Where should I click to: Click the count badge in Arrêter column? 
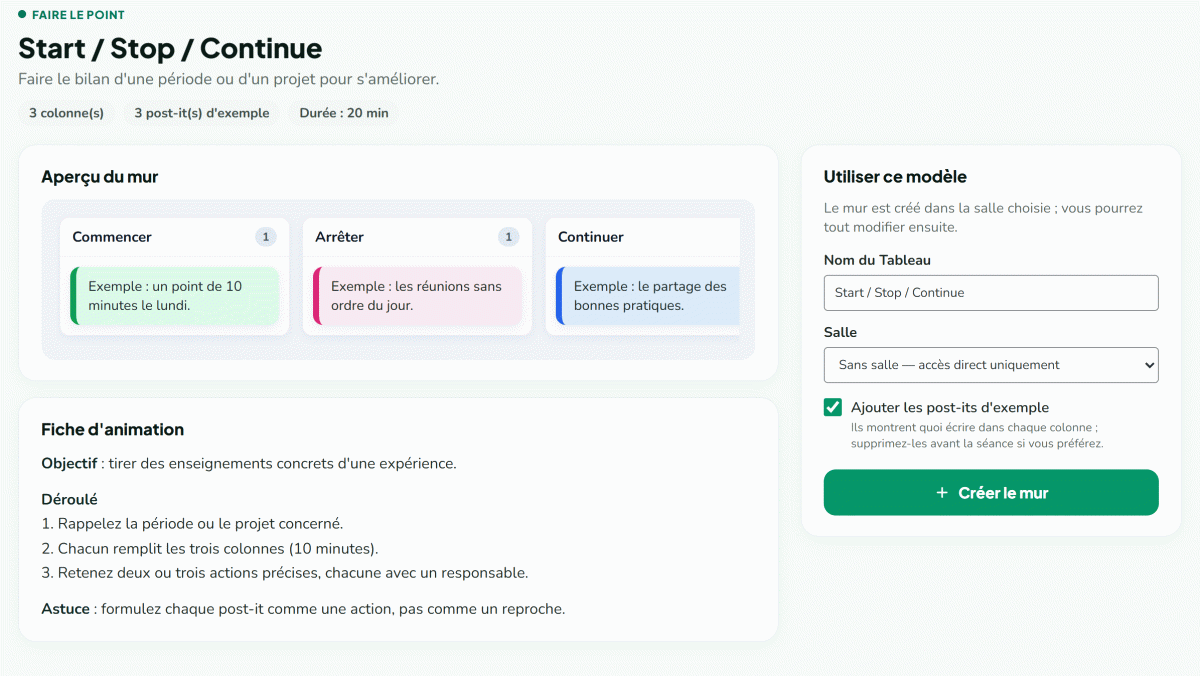508,237
